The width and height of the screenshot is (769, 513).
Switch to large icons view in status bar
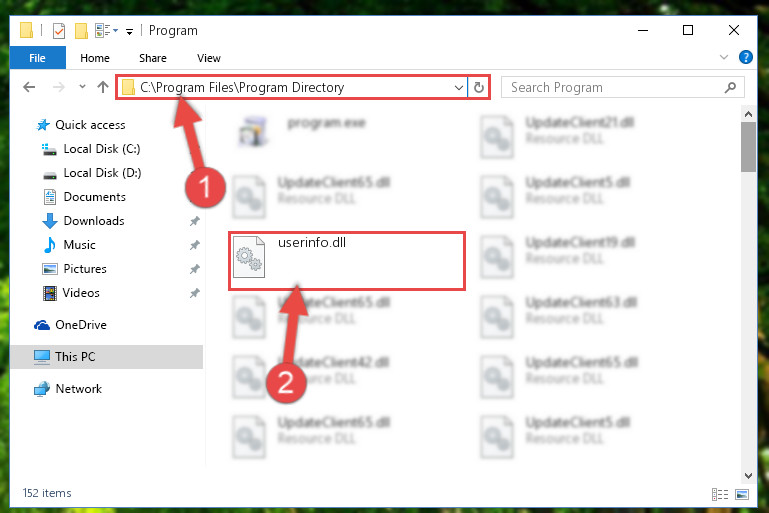[742, 494]
